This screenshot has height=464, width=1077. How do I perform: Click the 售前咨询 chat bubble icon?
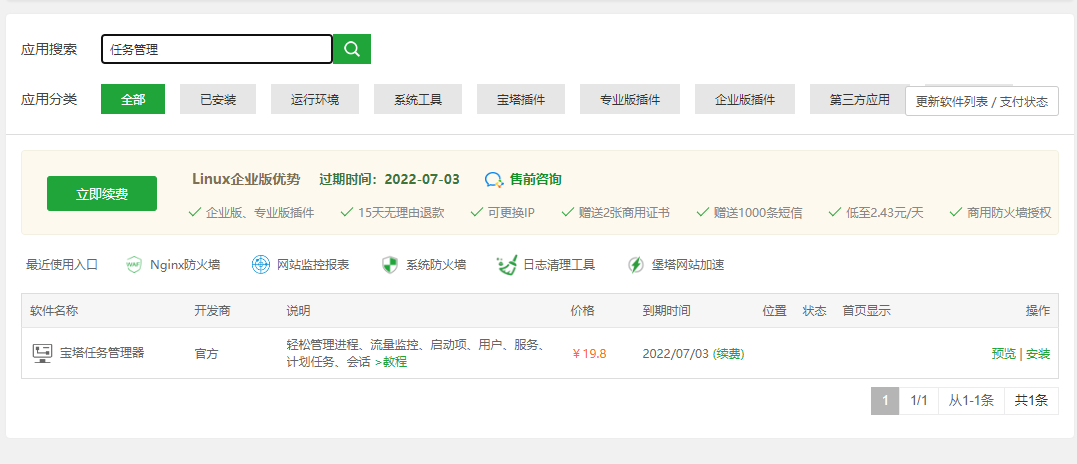point(495,180)
